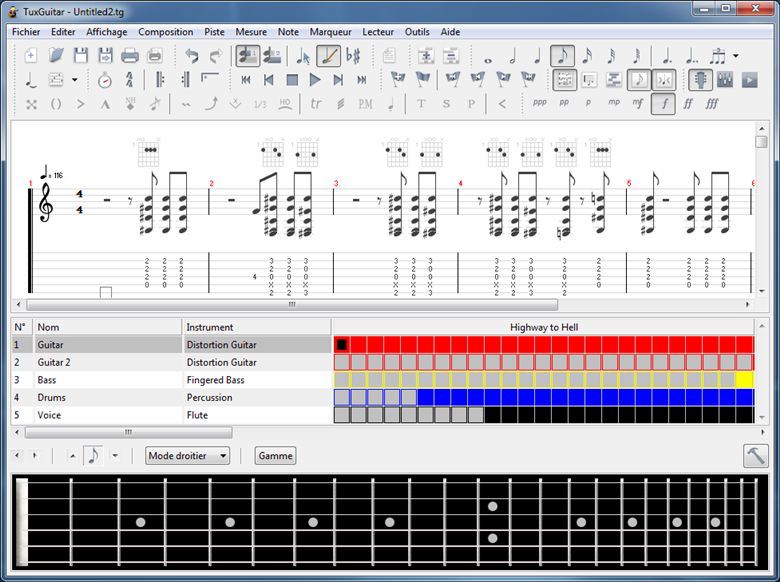Toggle natural/sharp-flat edition mode
The image size is (780, 582).
[x=353, y=56]
